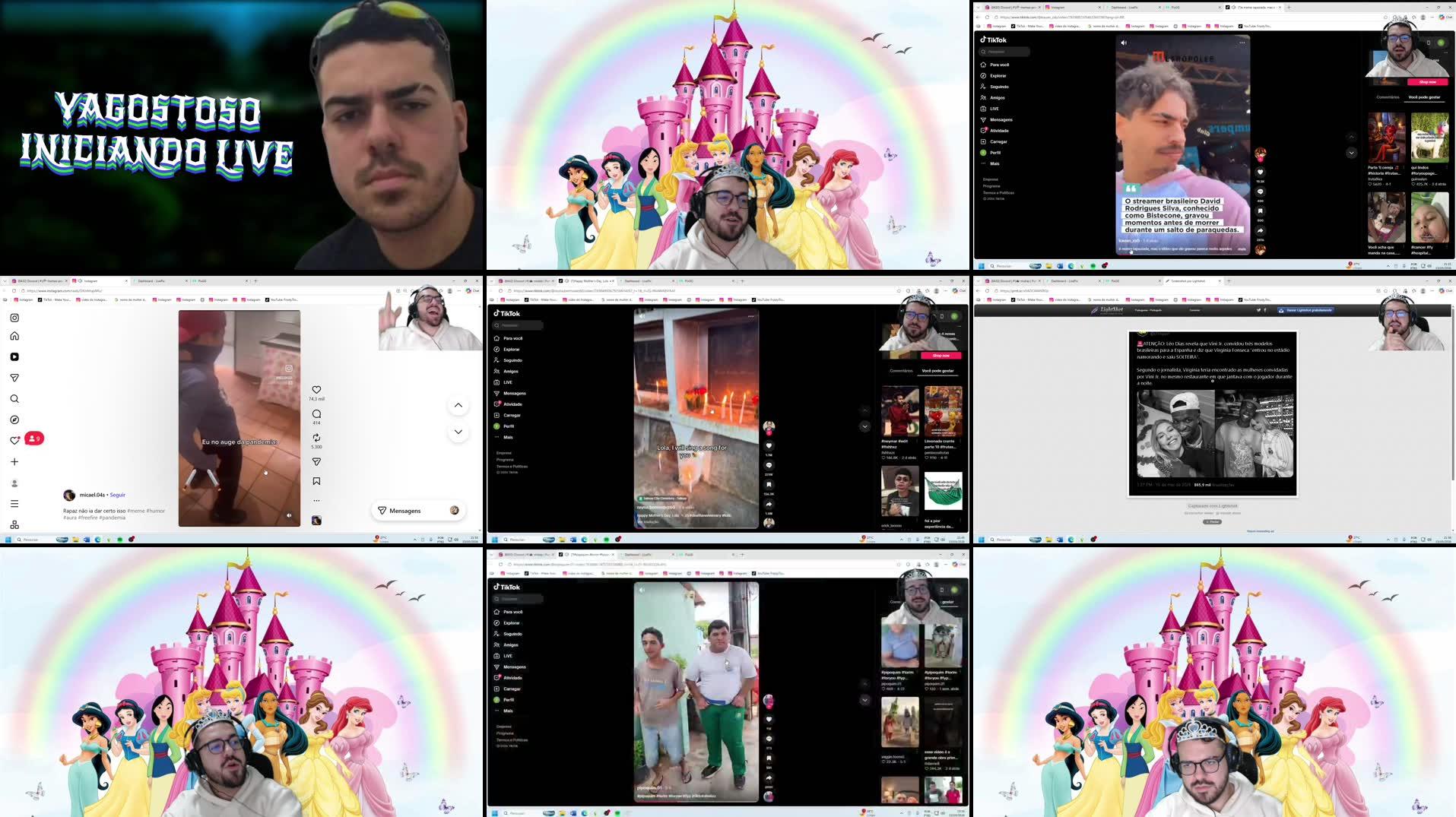Go to previous video using up chevron beside the Bistecone video
This screenshot has height=817, width=1456.
point(1351,137)
